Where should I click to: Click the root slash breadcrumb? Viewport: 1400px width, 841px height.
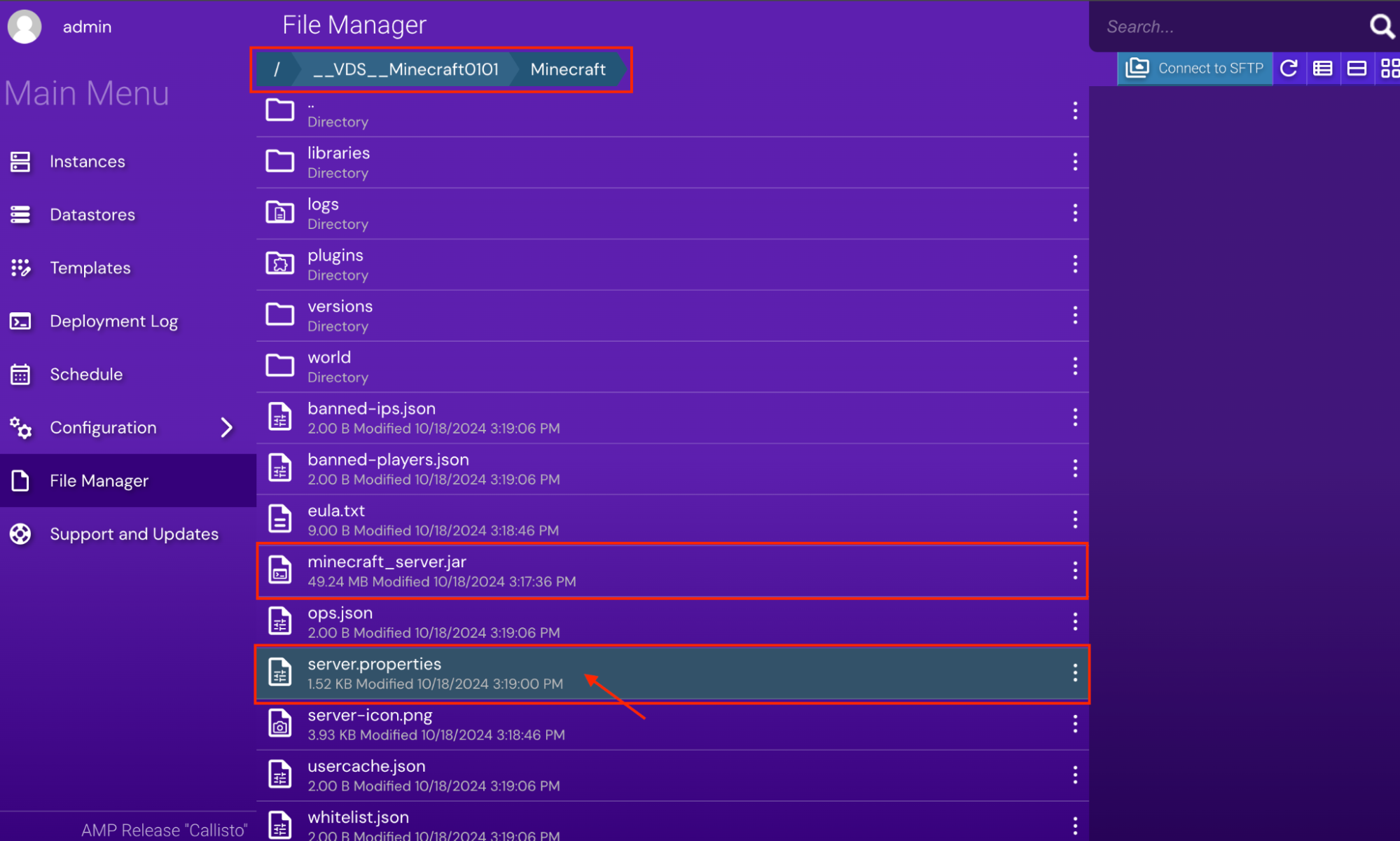(277, 69)
